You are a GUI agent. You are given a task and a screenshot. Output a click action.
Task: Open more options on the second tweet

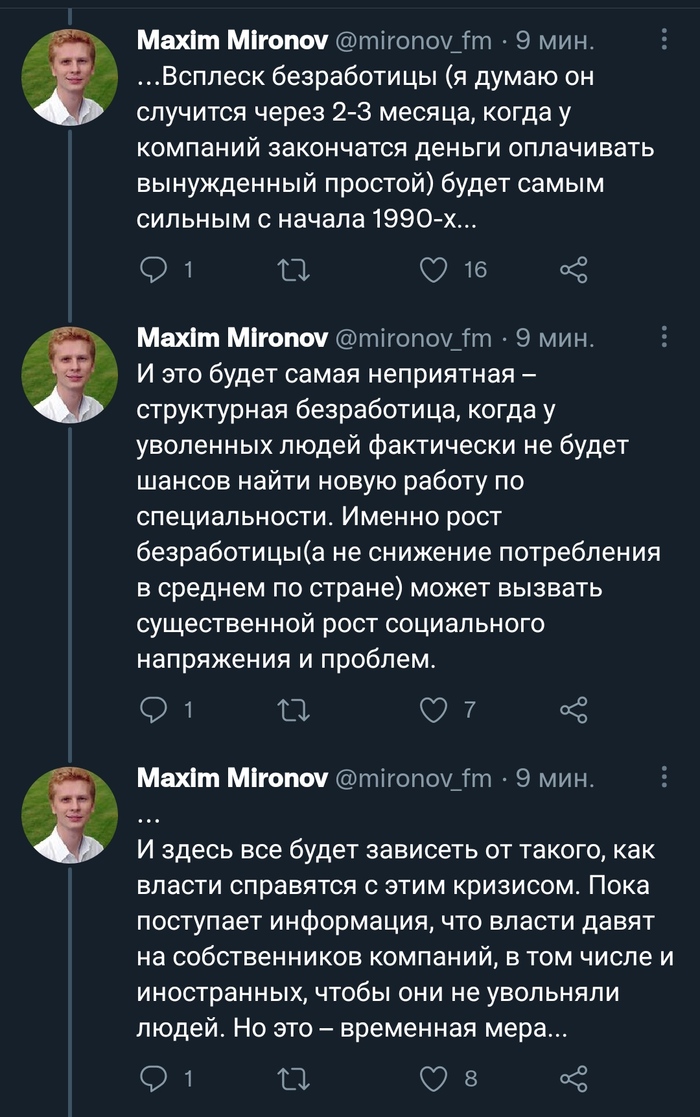(x=666, y=337)
